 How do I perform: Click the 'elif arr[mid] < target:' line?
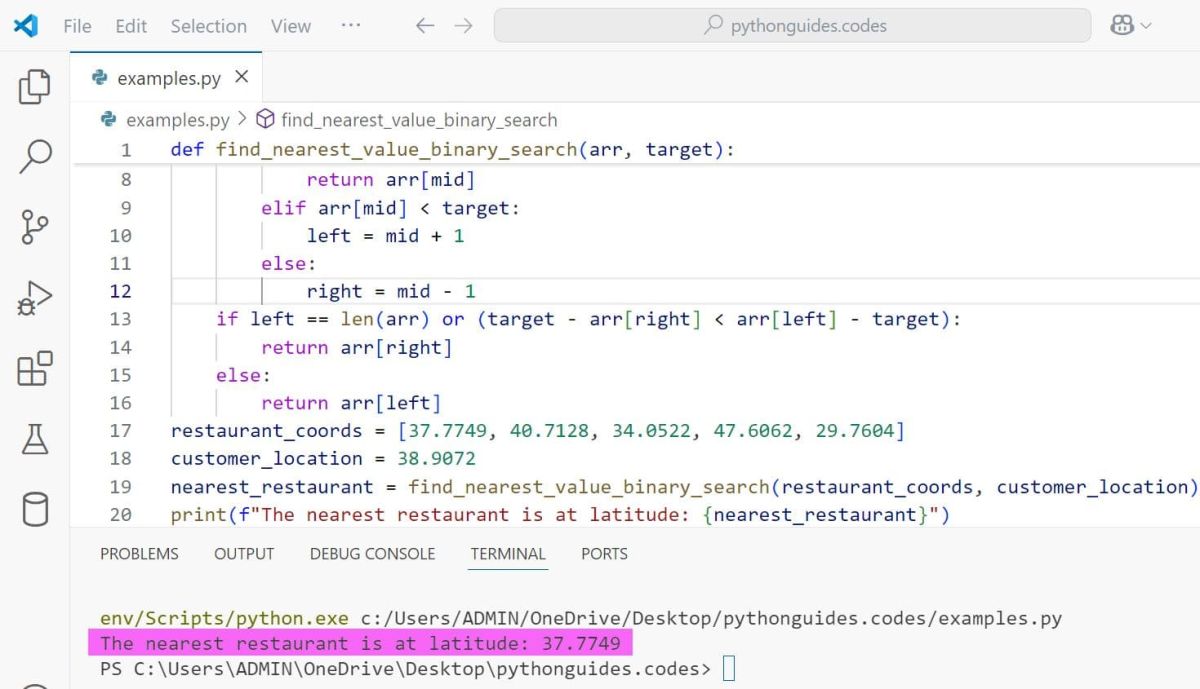[391, 208]
